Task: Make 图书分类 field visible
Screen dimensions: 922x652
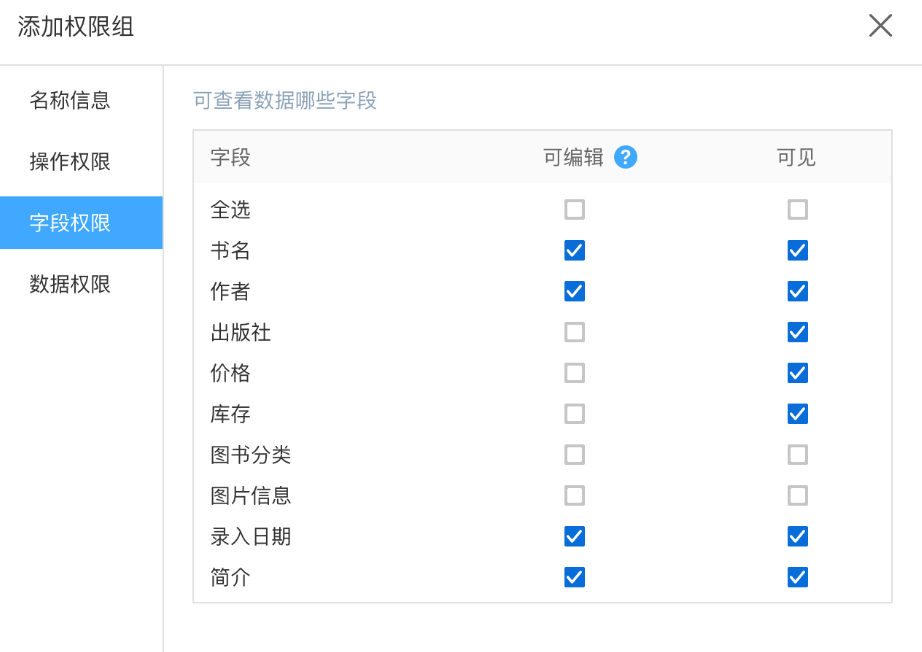Action: pyautogui.click(x=797, y=455)
